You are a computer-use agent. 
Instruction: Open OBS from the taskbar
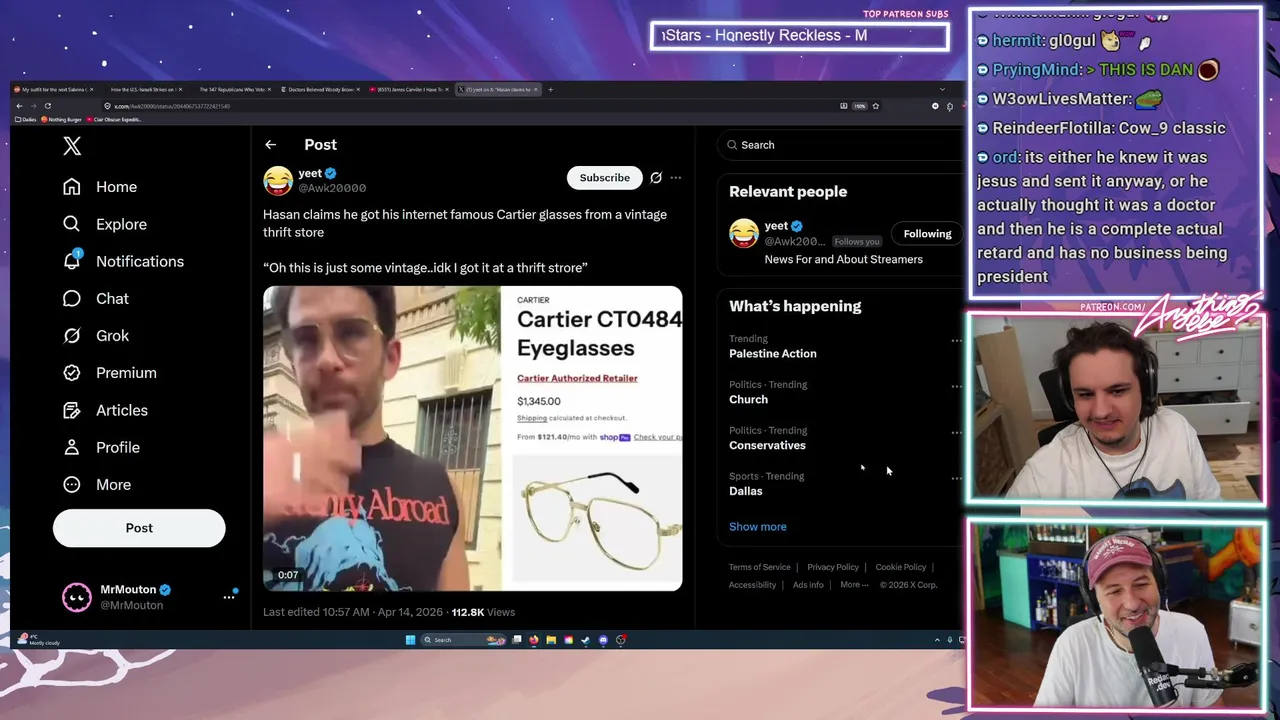click(x=621, y=640)
